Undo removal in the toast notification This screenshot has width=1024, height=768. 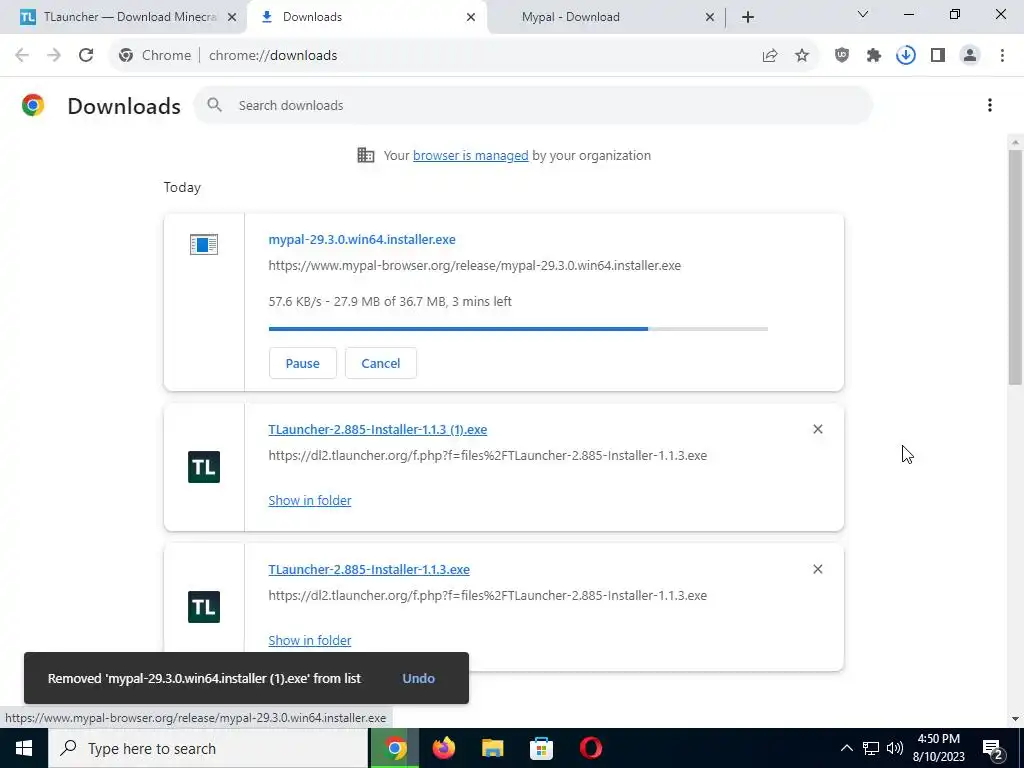(x=419, y=679)
